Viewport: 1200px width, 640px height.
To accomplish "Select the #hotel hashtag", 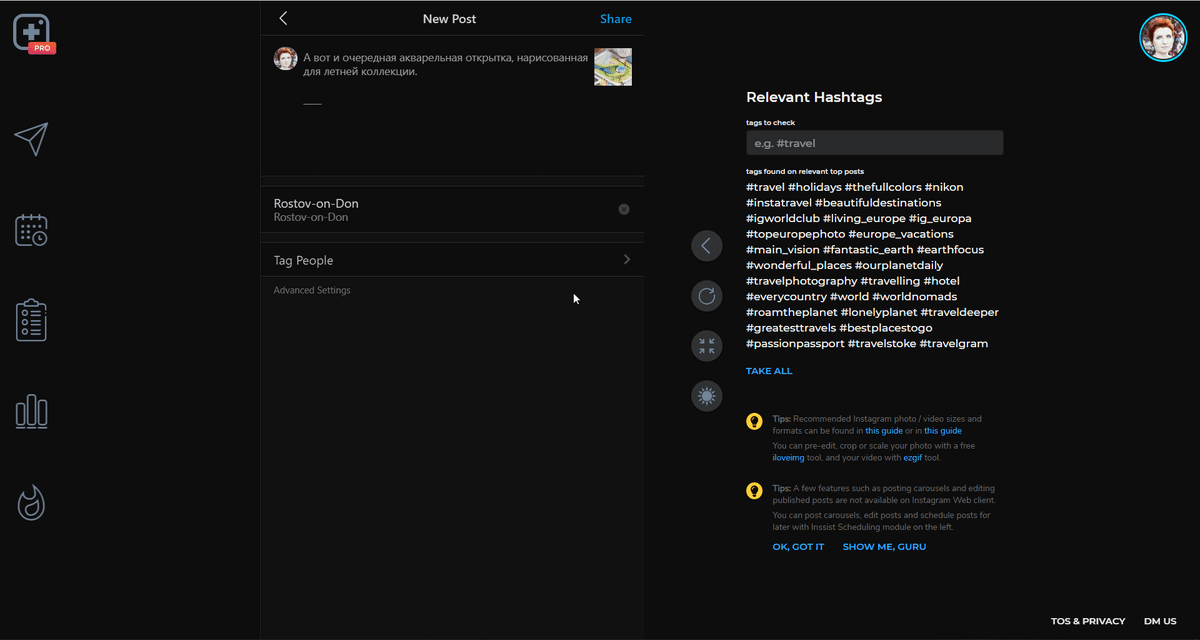I will click(x=943, y=281).
